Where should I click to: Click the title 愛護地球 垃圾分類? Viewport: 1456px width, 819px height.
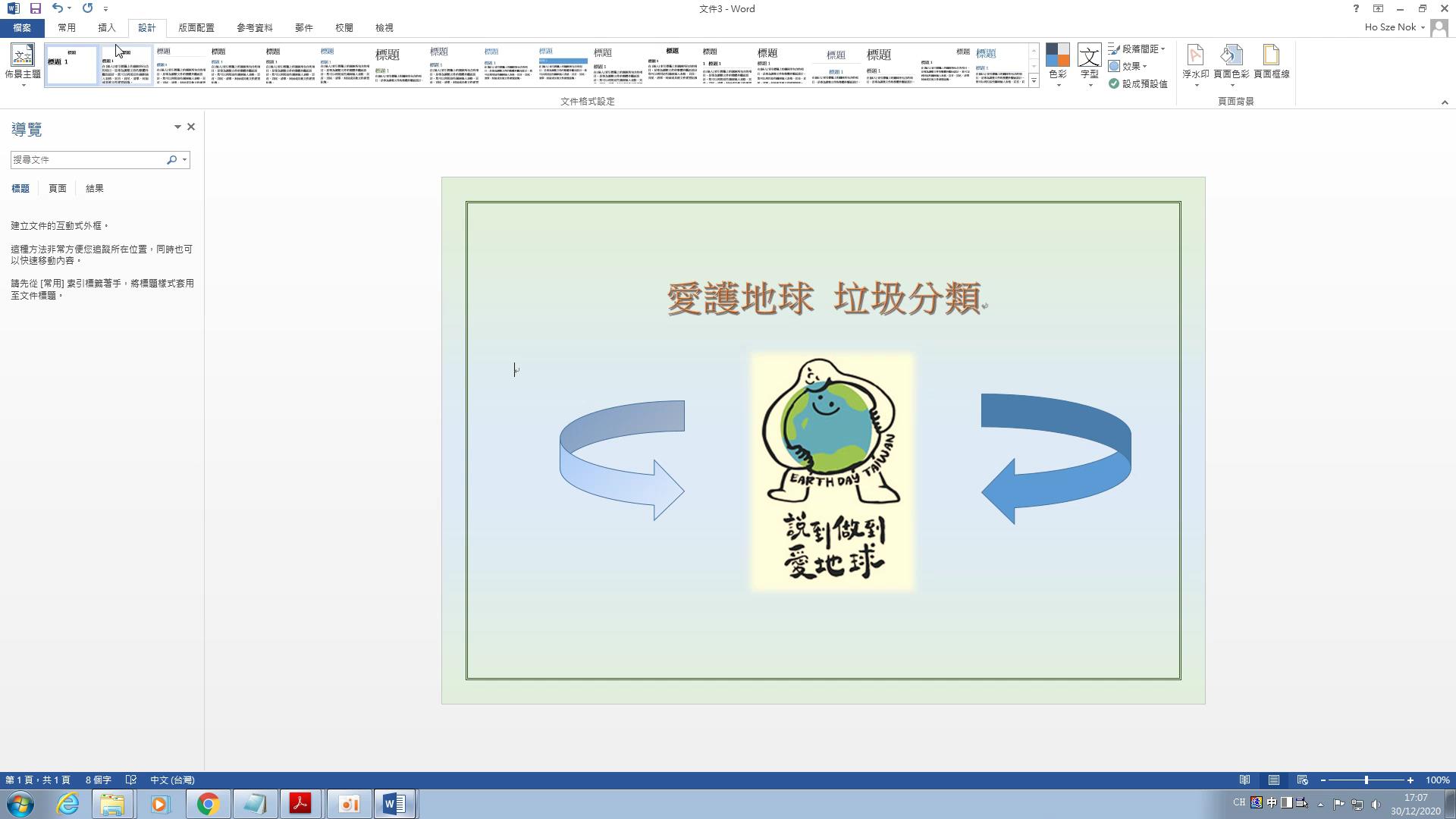point(824,298)
